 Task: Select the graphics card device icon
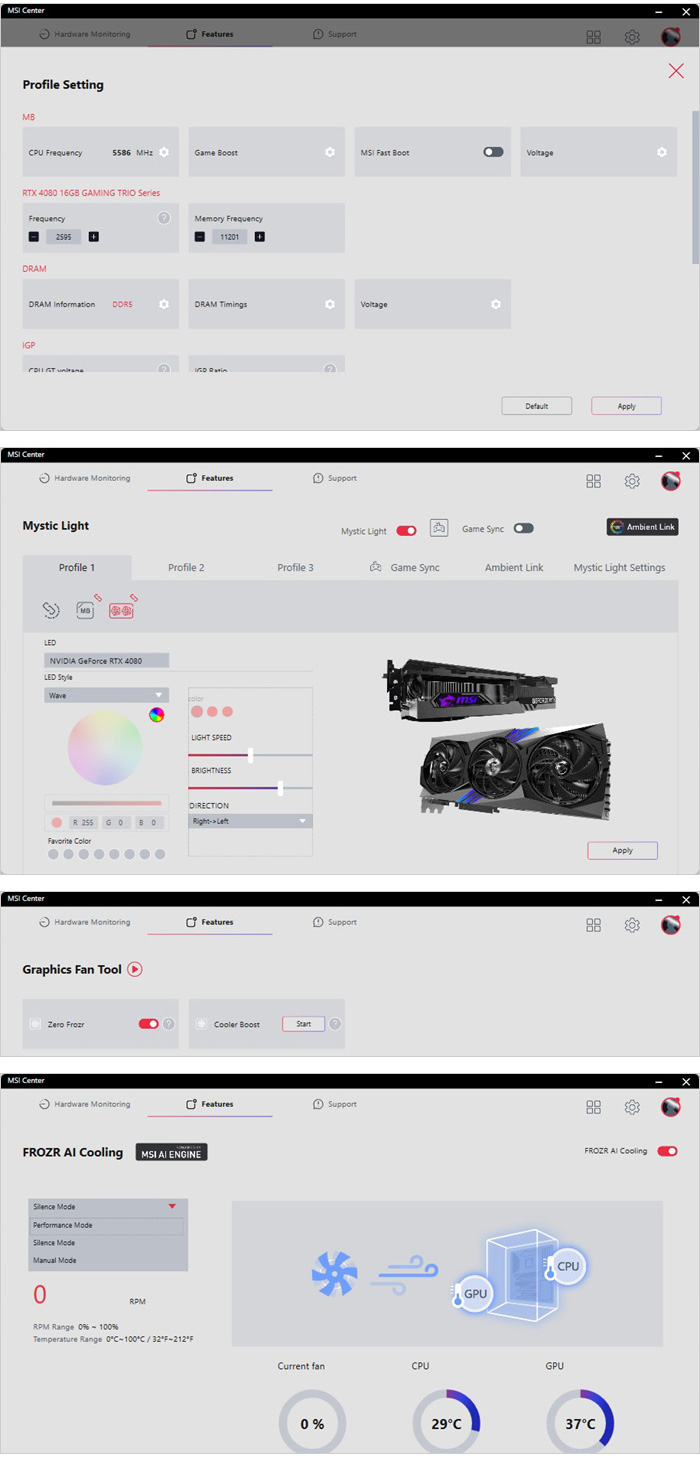[121, 610]
